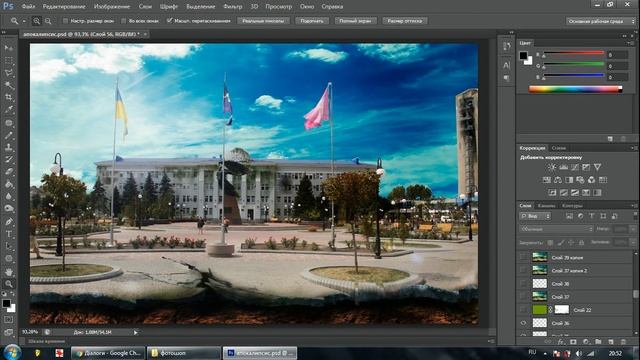Add a Curves adjustment
Screen dimensions: 640x360
[575, 167]
